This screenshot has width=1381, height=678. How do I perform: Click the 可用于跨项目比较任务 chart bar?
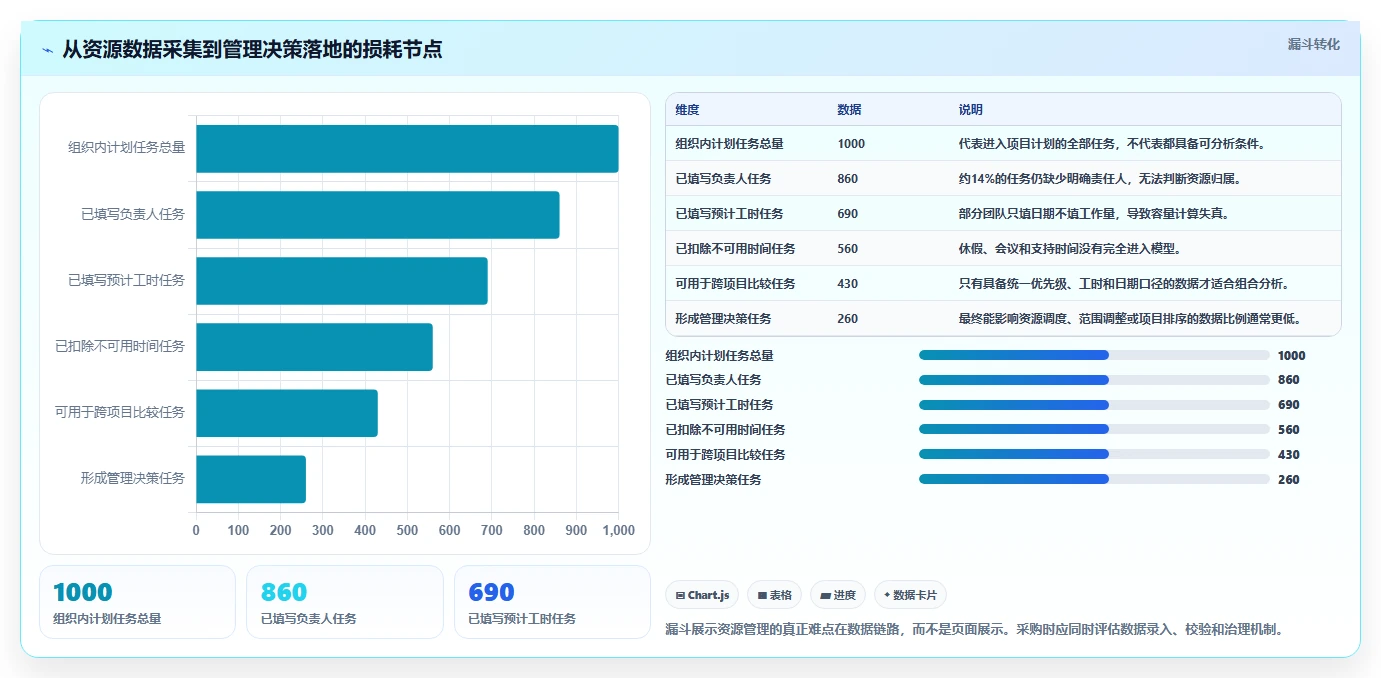287,413
